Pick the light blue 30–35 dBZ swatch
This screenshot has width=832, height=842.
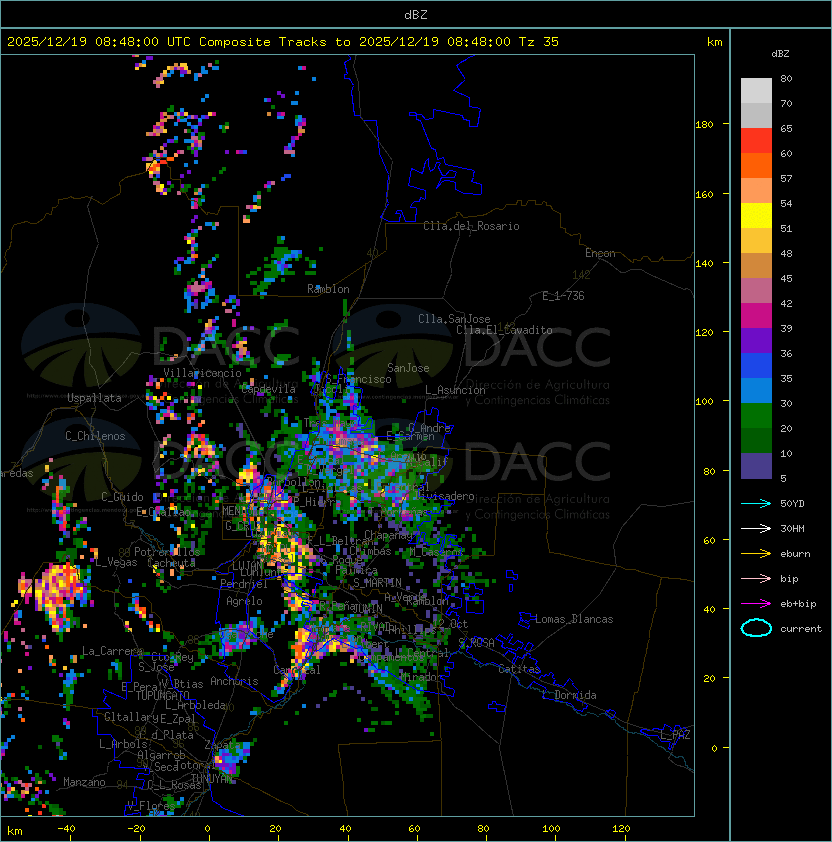coord(756,390)
